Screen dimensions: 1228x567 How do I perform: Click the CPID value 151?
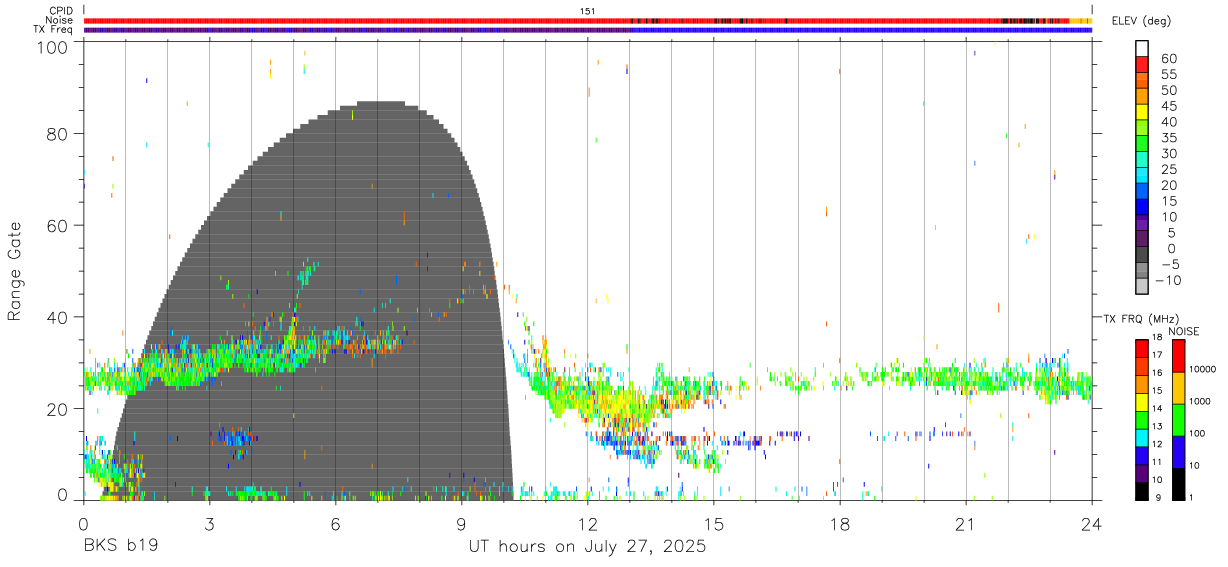(x=588, y=11)
